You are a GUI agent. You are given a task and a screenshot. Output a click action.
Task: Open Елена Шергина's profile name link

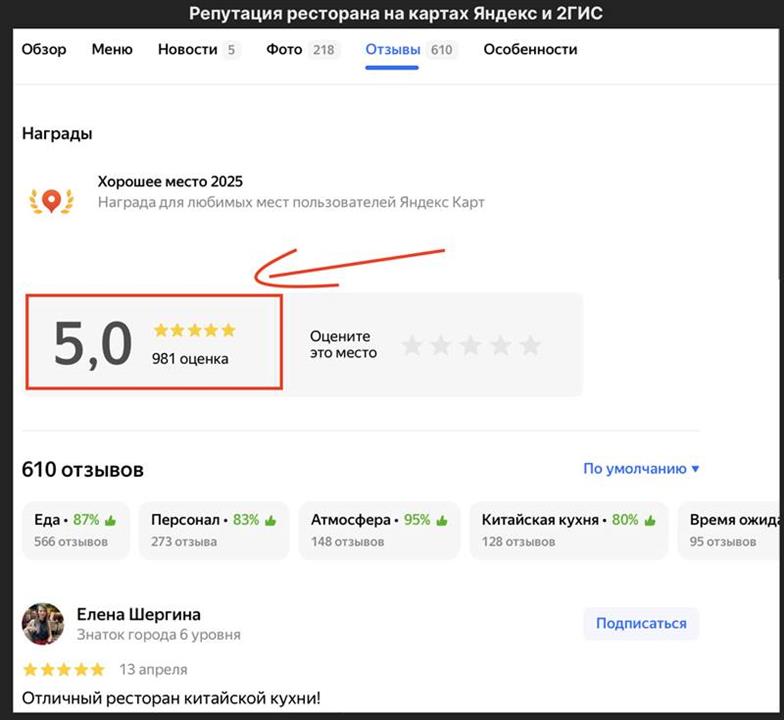point(139,613)
